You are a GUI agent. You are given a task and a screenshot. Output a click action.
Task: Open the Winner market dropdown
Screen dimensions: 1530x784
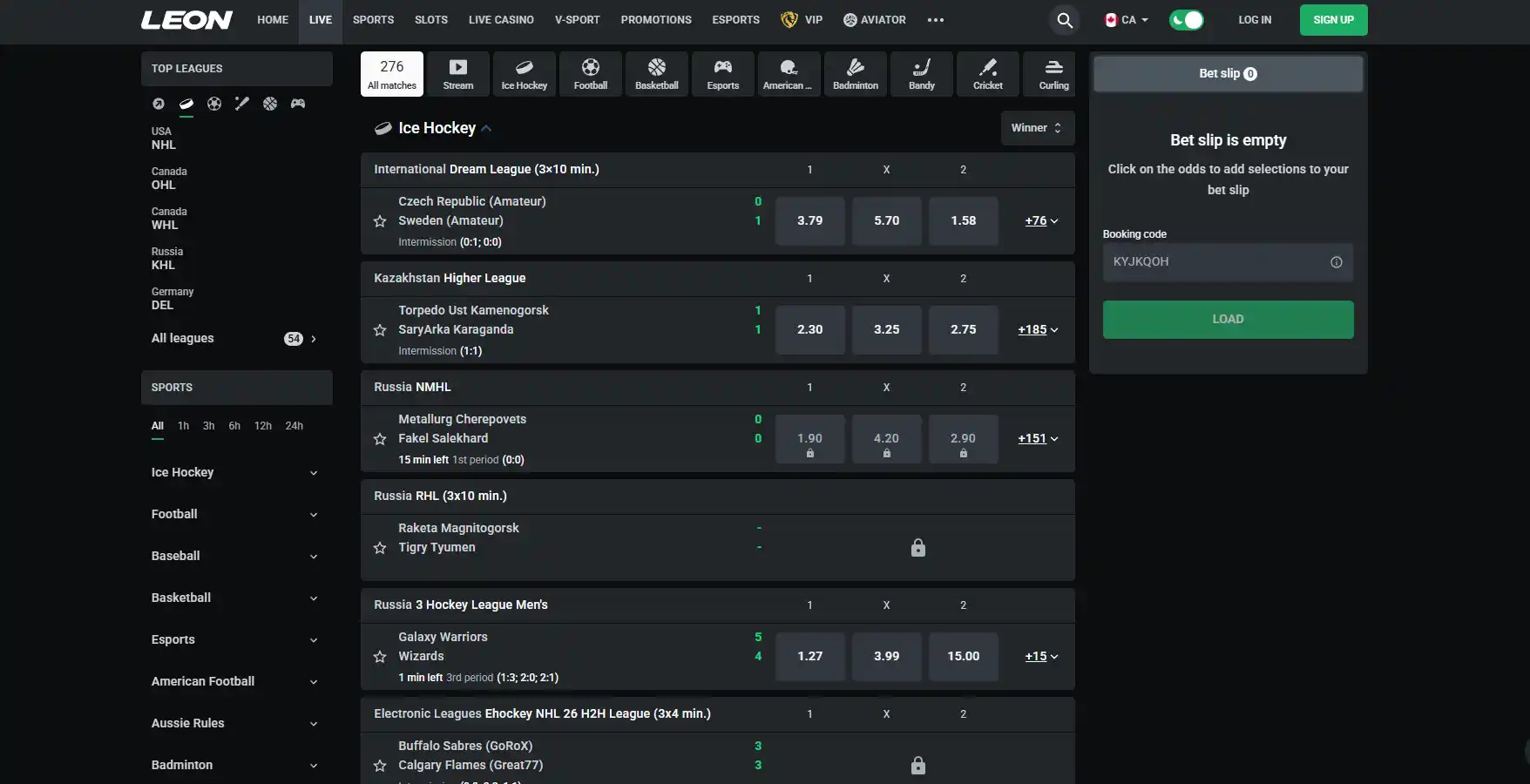1037,128
